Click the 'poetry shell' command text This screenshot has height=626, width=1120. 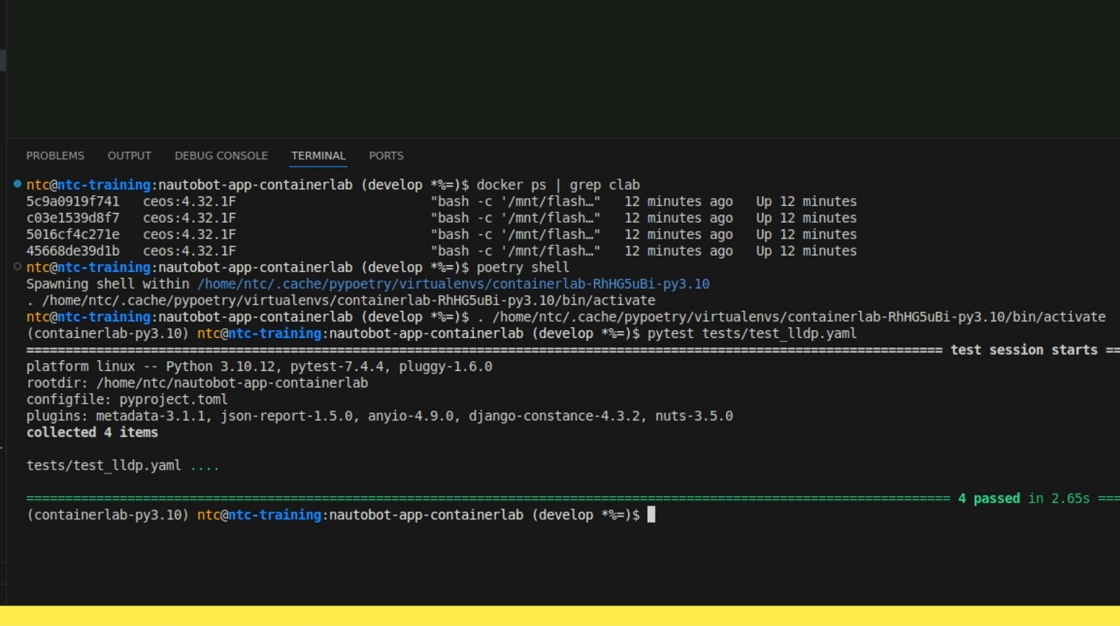pyautogui.click(x=523, y=267)
